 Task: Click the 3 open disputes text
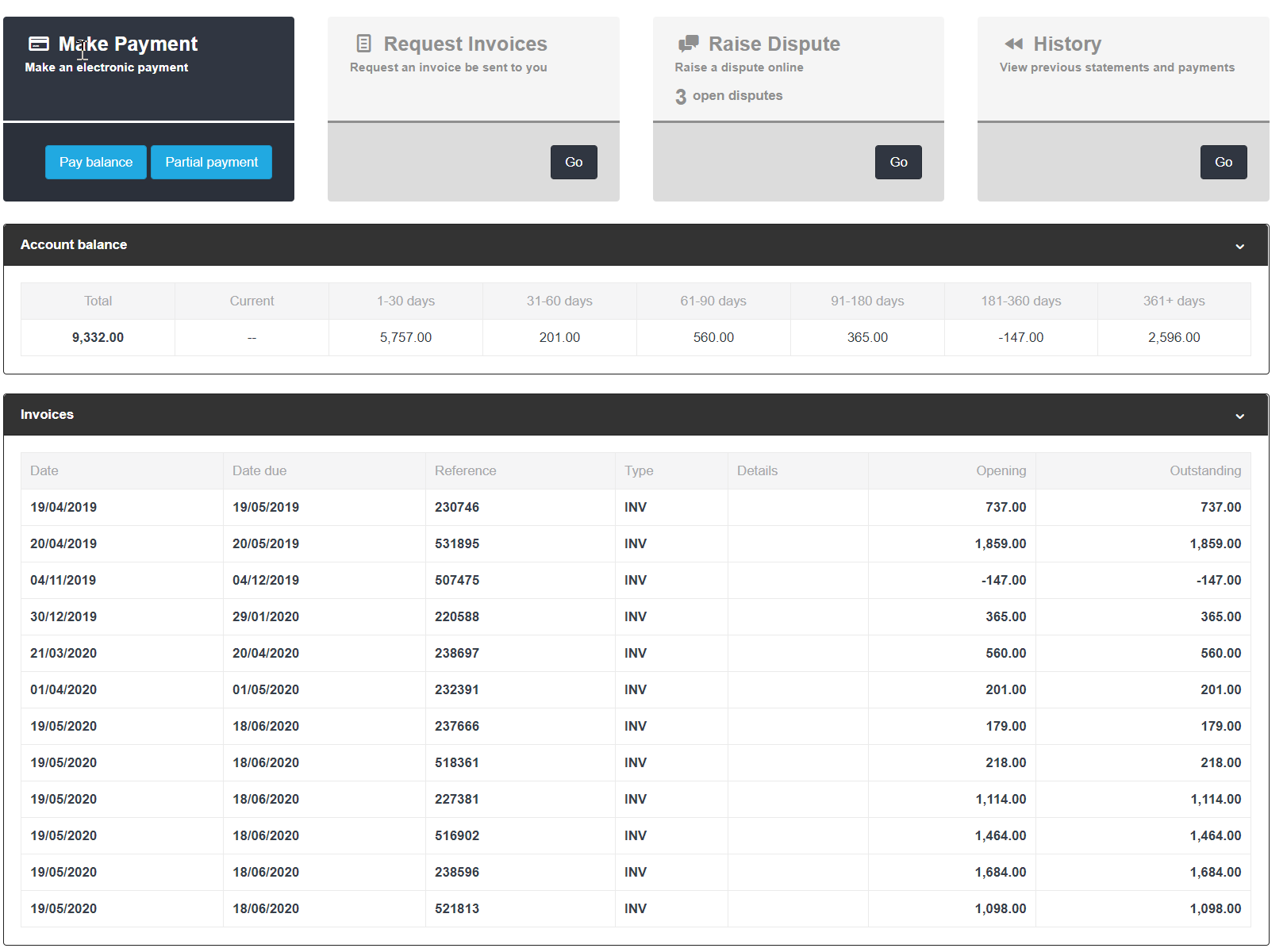pyautogui.click(x=728, y=96)
